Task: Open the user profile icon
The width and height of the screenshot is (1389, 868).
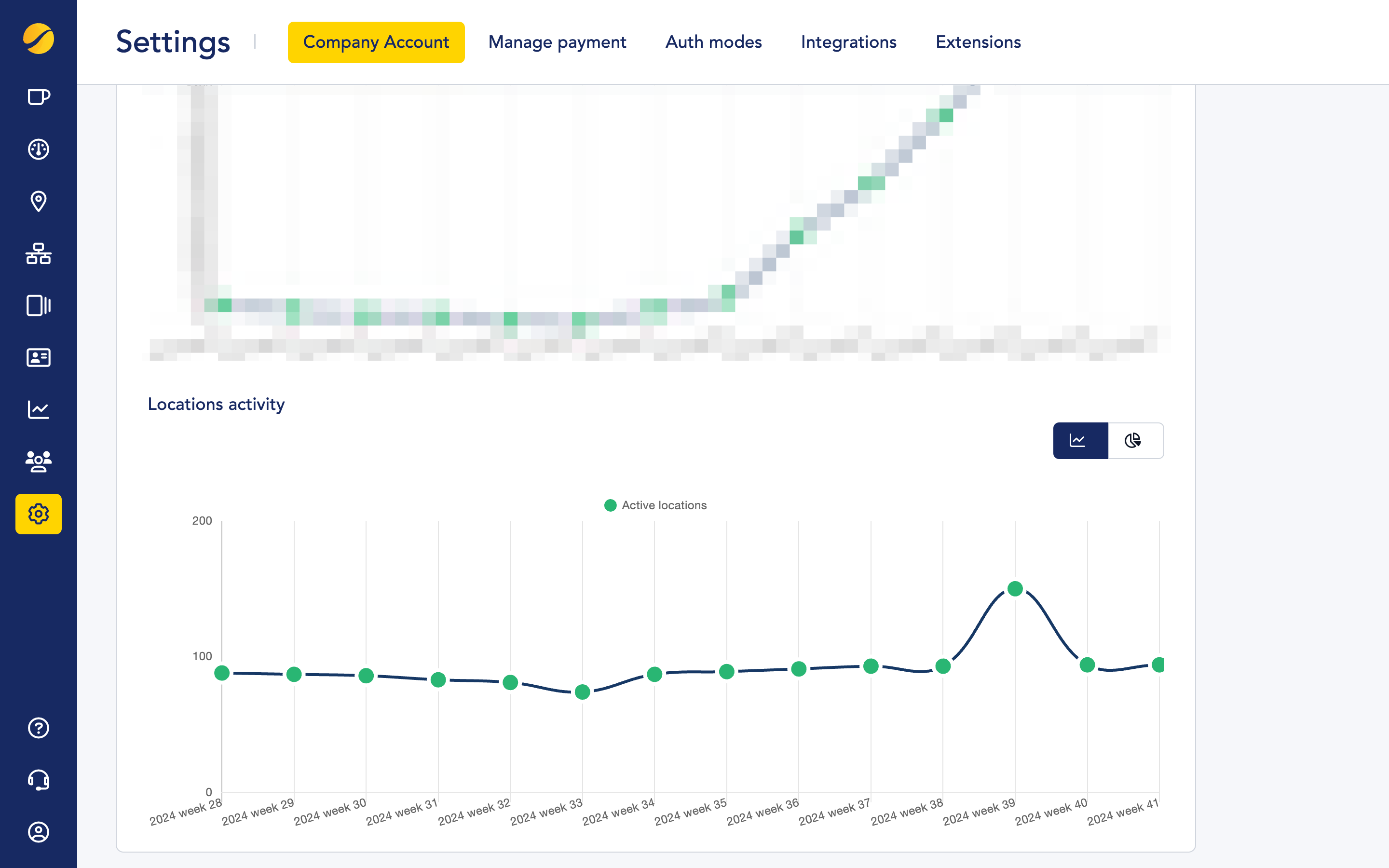Action: click(39, 832)
